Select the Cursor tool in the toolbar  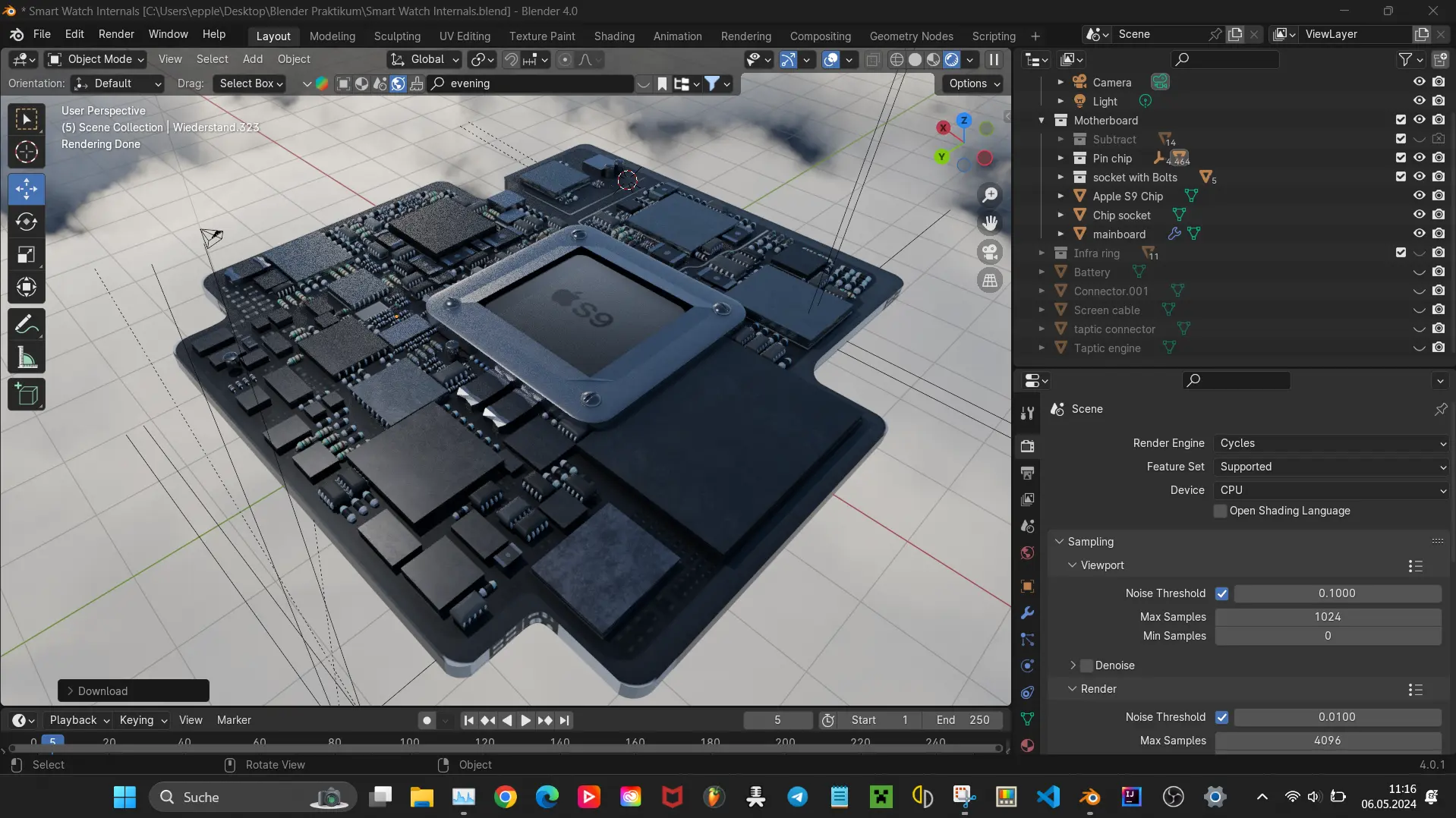(x=27, y=153)
